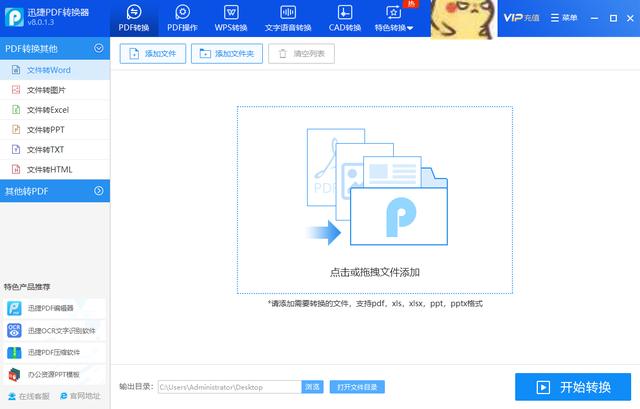Select the 文字语音转换 tab
This screenshot has height=409, width=640.
pyautogui.click(x=288, y=18)
